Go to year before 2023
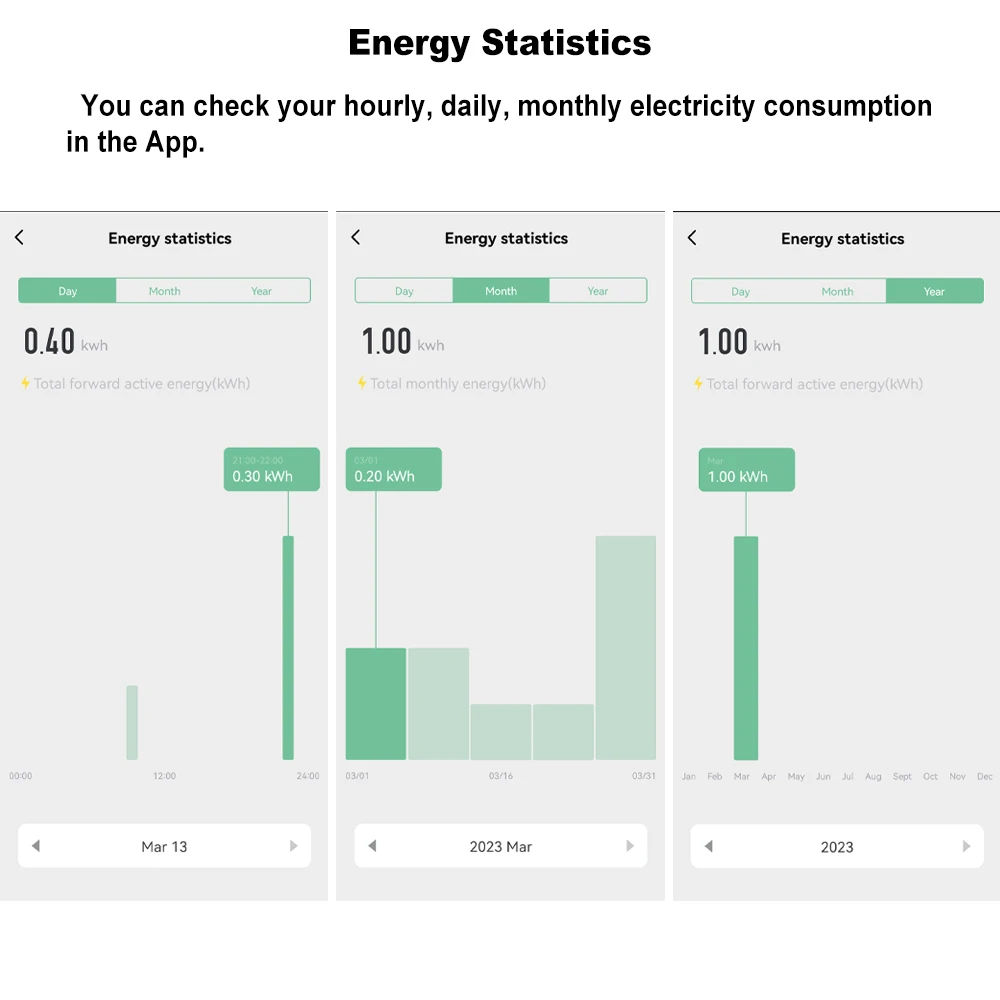This screenshot has width=1000, height=1000. click(709, 846)
